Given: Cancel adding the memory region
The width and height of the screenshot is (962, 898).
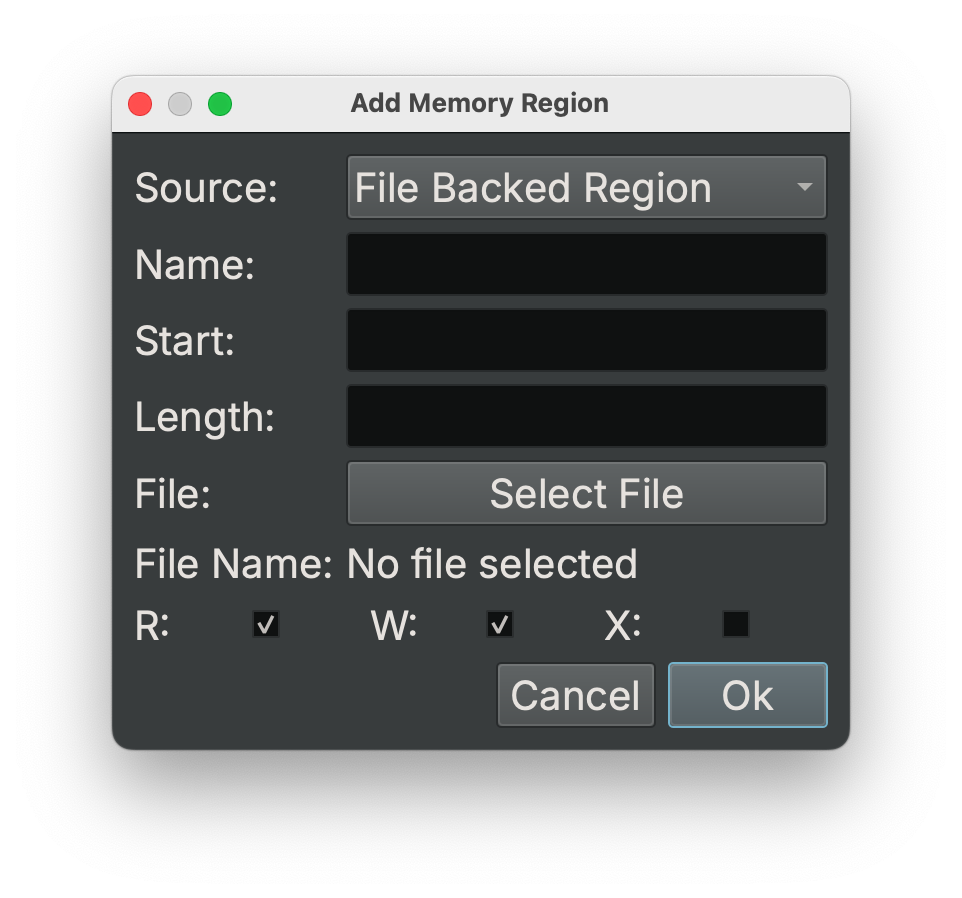Looking at the screenshot, I should tap(575, 694).
